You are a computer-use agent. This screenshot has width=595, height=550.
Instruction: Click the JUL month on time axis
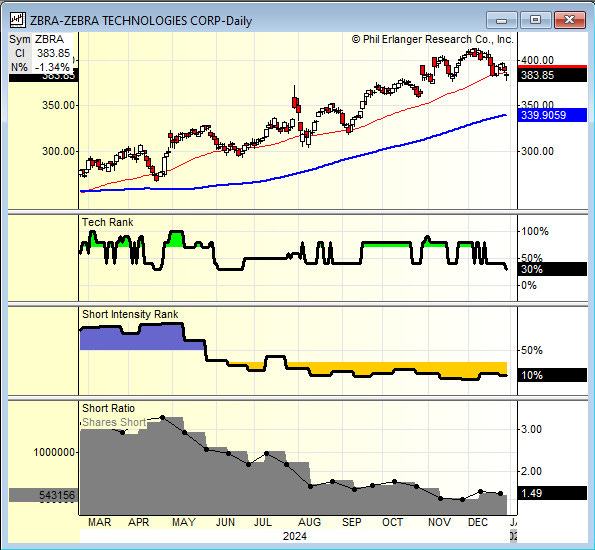263,522
